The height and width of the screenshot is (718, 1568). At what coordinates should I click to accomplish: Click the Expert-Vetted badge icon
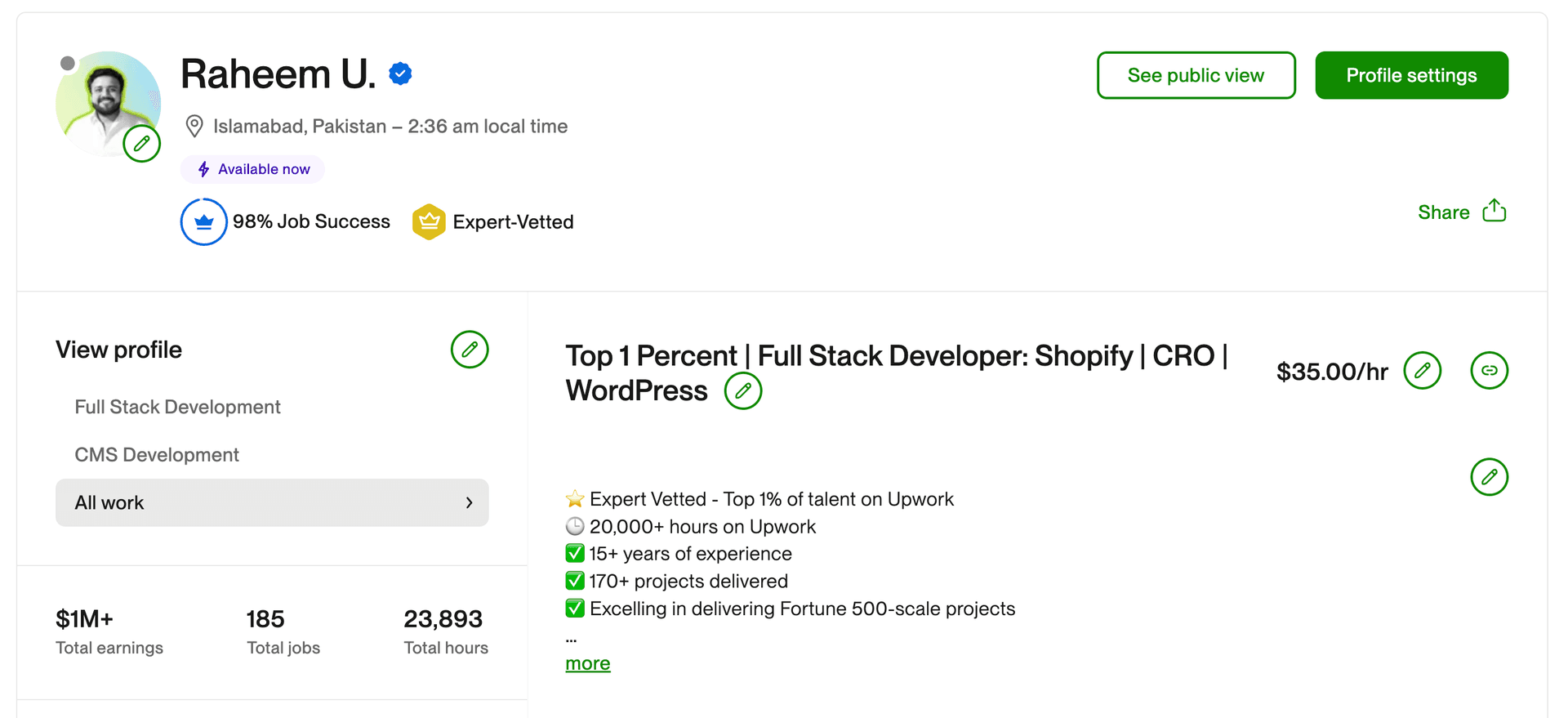click(x=429, y=221)
